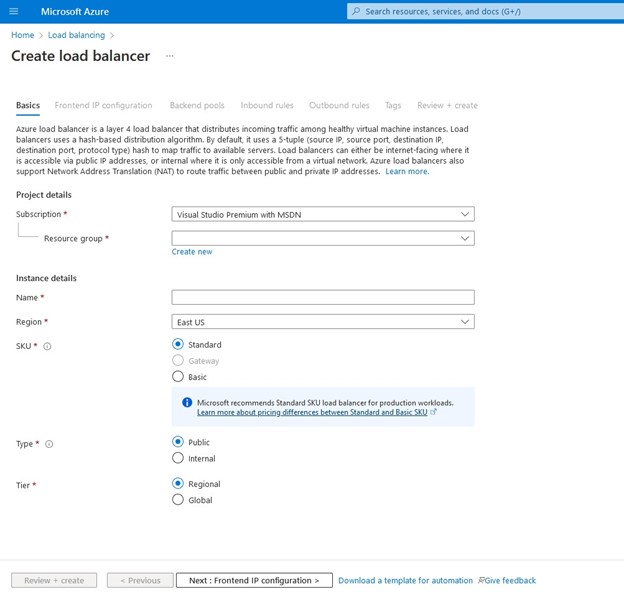Click the SKU info icon
The height and width of the screenshot is (597, 624).
coord(47,346)
